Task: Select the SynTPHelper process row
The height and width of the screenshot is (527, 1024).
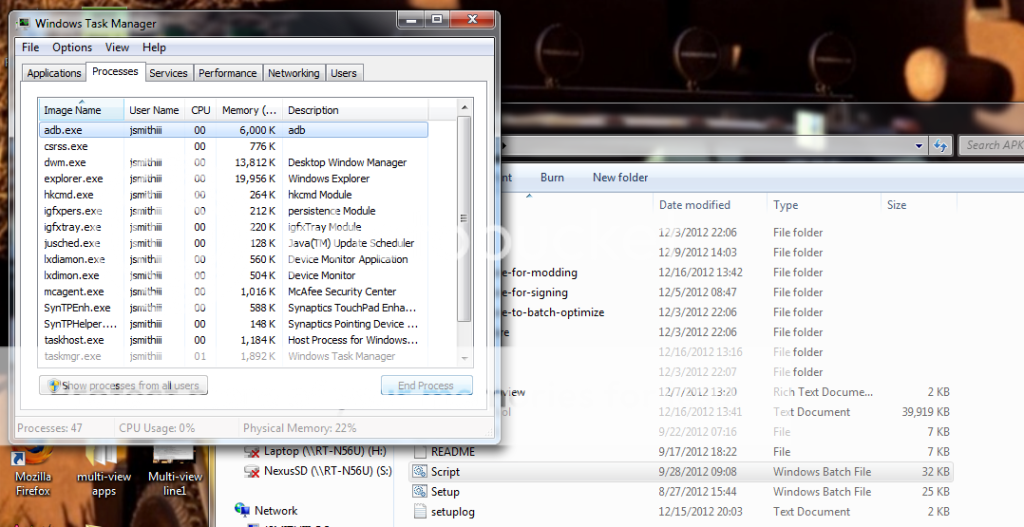Action: [x=234, y=324]
